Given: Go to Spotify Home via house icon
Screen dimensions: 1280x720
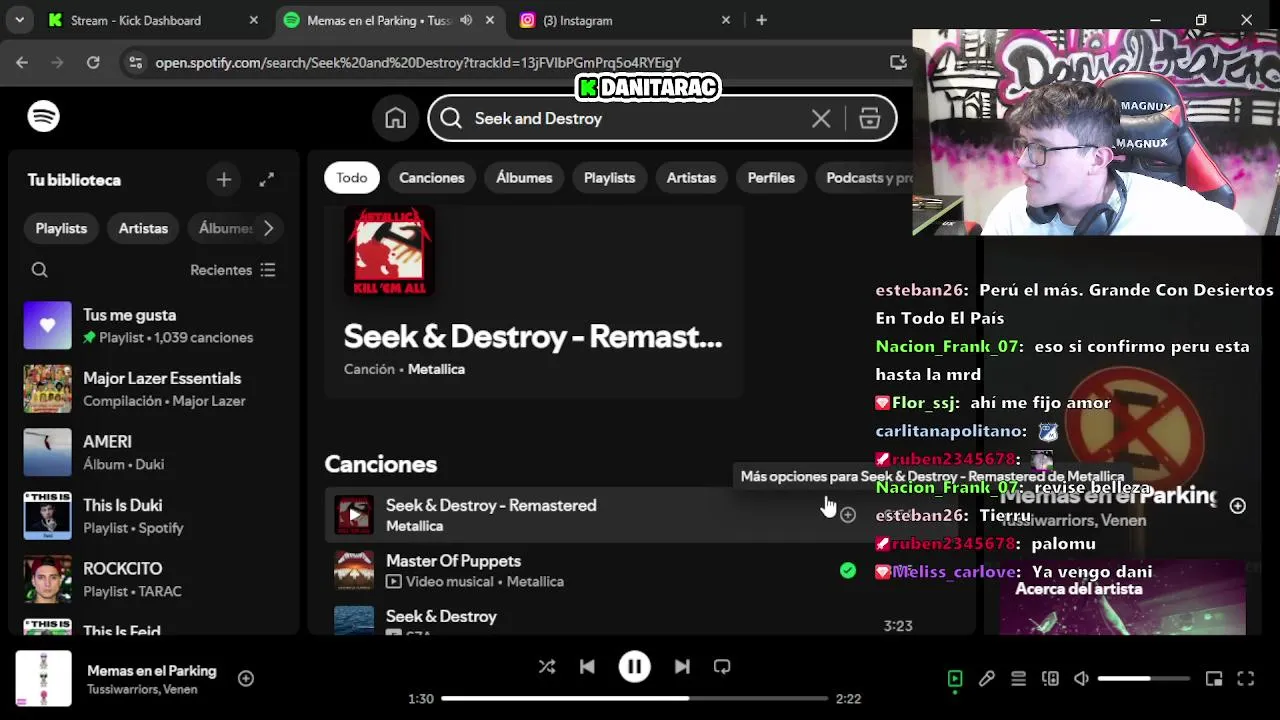Looking at the screenshot, I should (396, 118).
